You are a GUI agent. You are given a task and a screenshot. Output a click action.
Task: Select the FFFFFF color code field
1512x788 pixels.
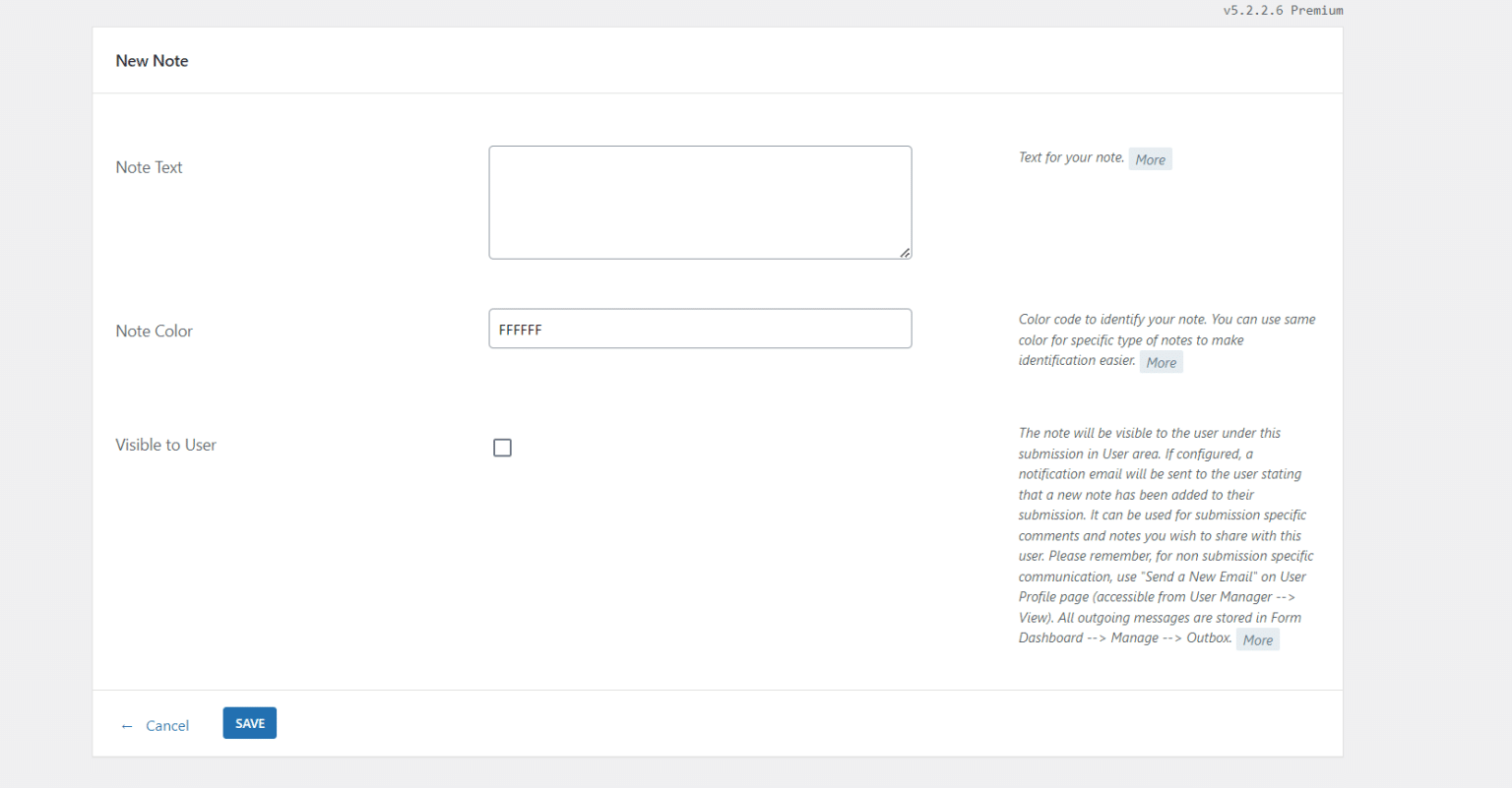699,329
